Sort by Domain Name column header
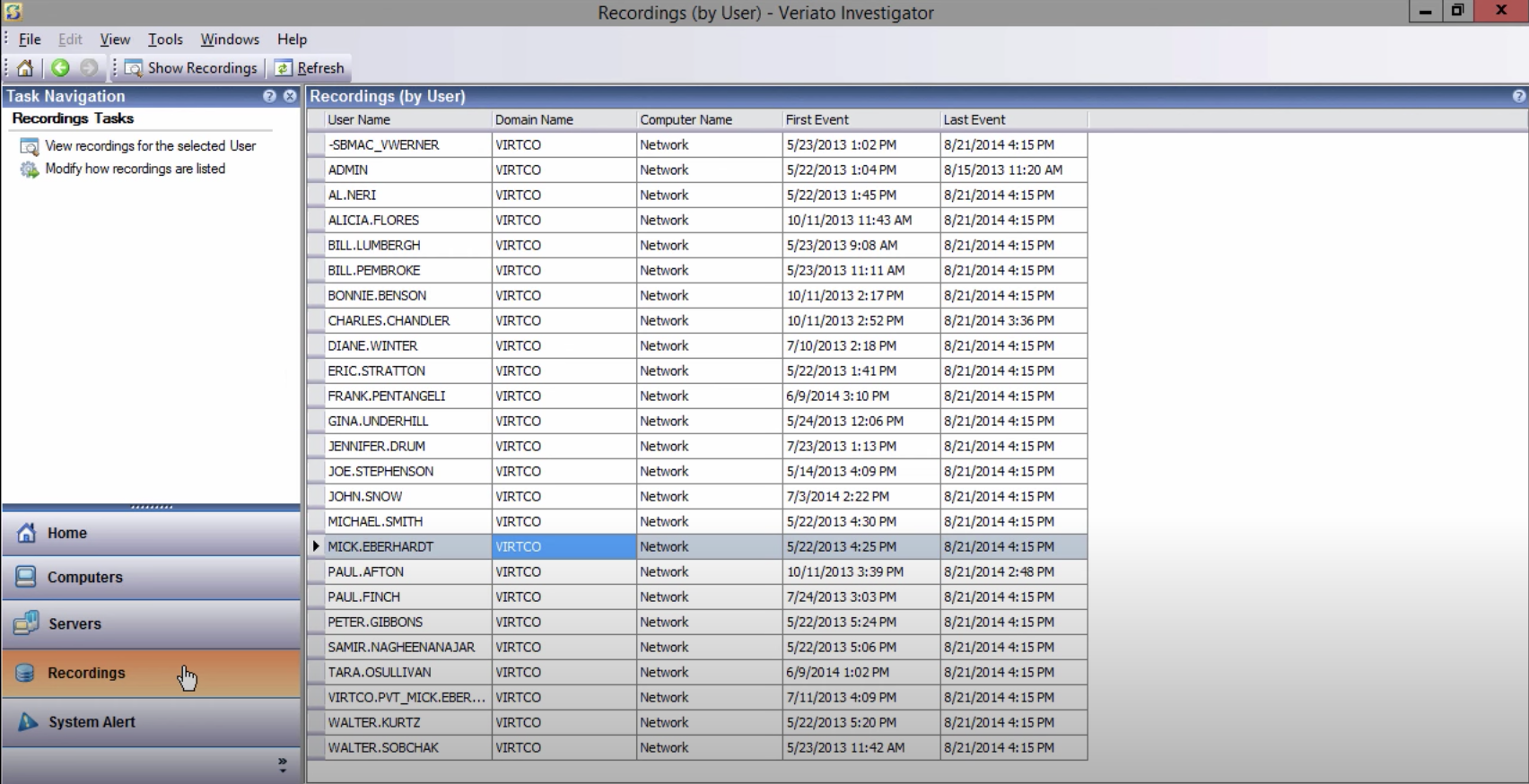 (564, 120)
